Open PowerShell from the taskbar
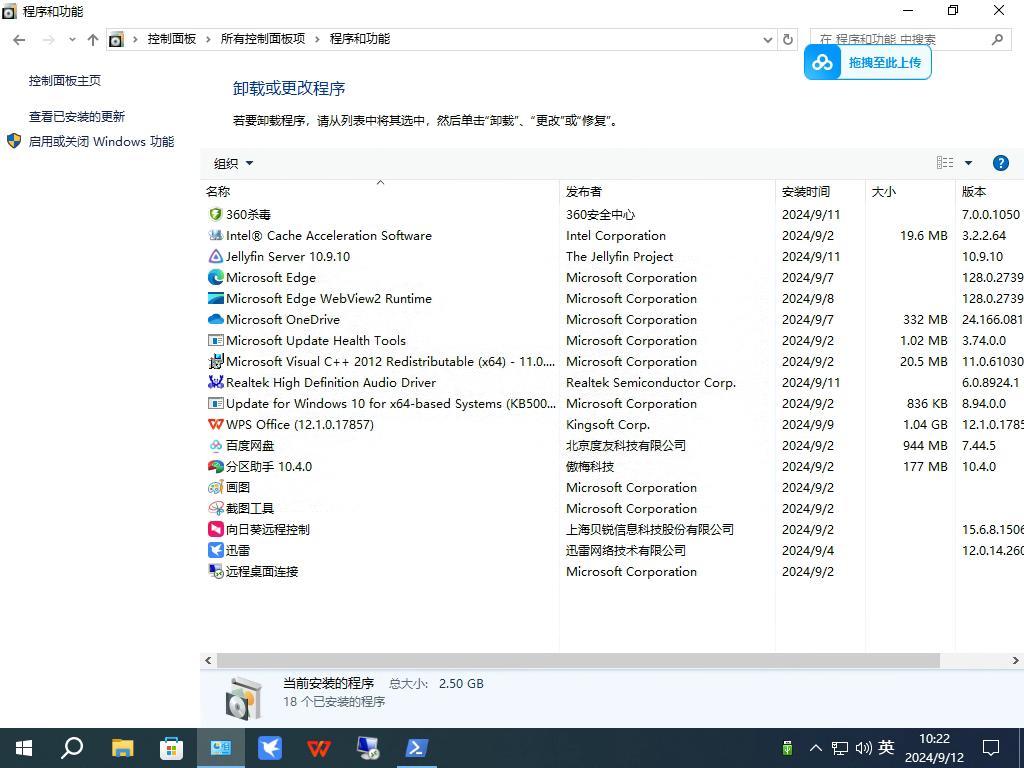The height and width of the screenshot is (768, 1024). pyautogui.click(x=416, y=748)
